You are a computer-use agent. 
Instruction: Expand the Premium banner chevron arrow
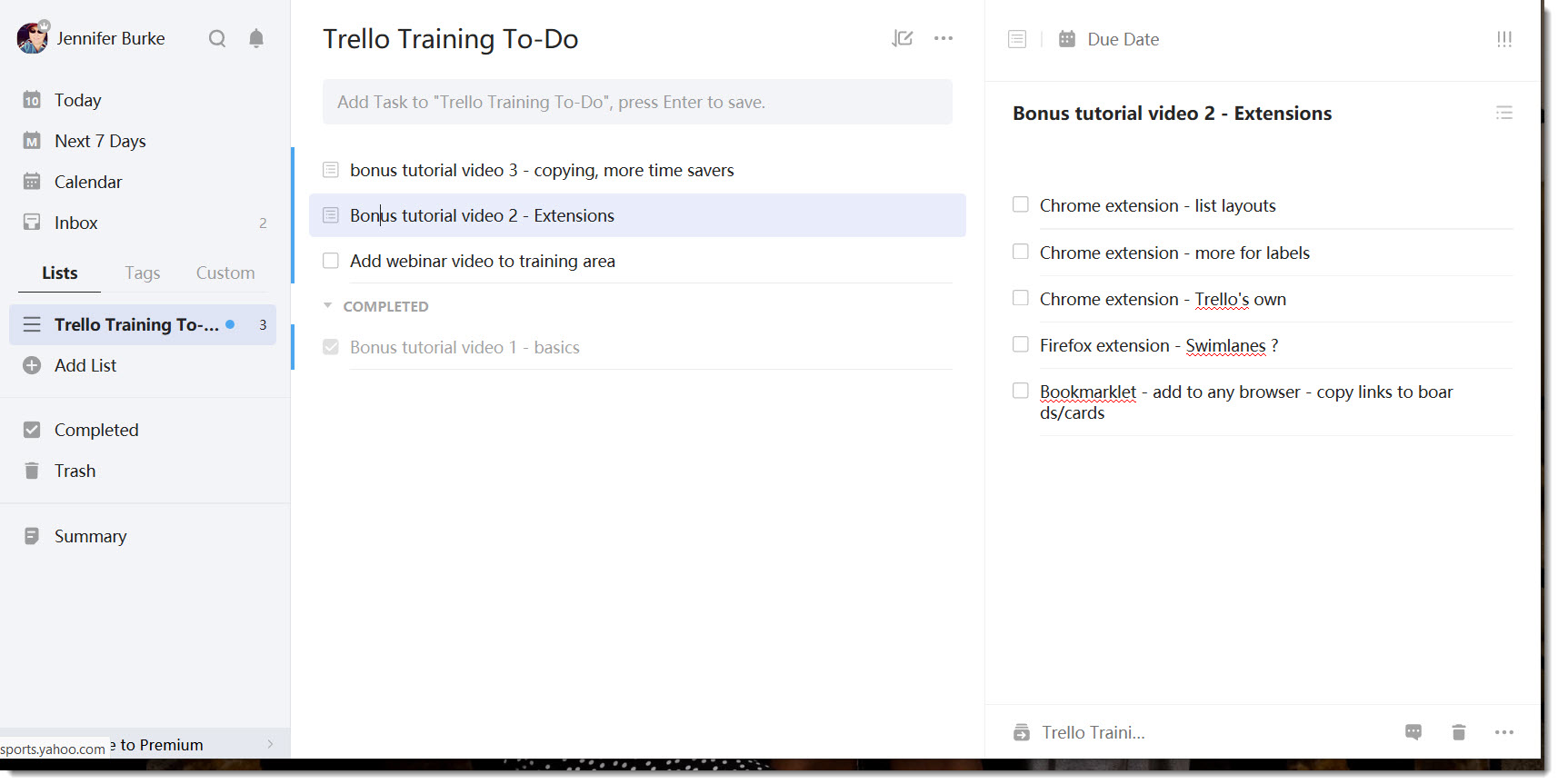270,744
